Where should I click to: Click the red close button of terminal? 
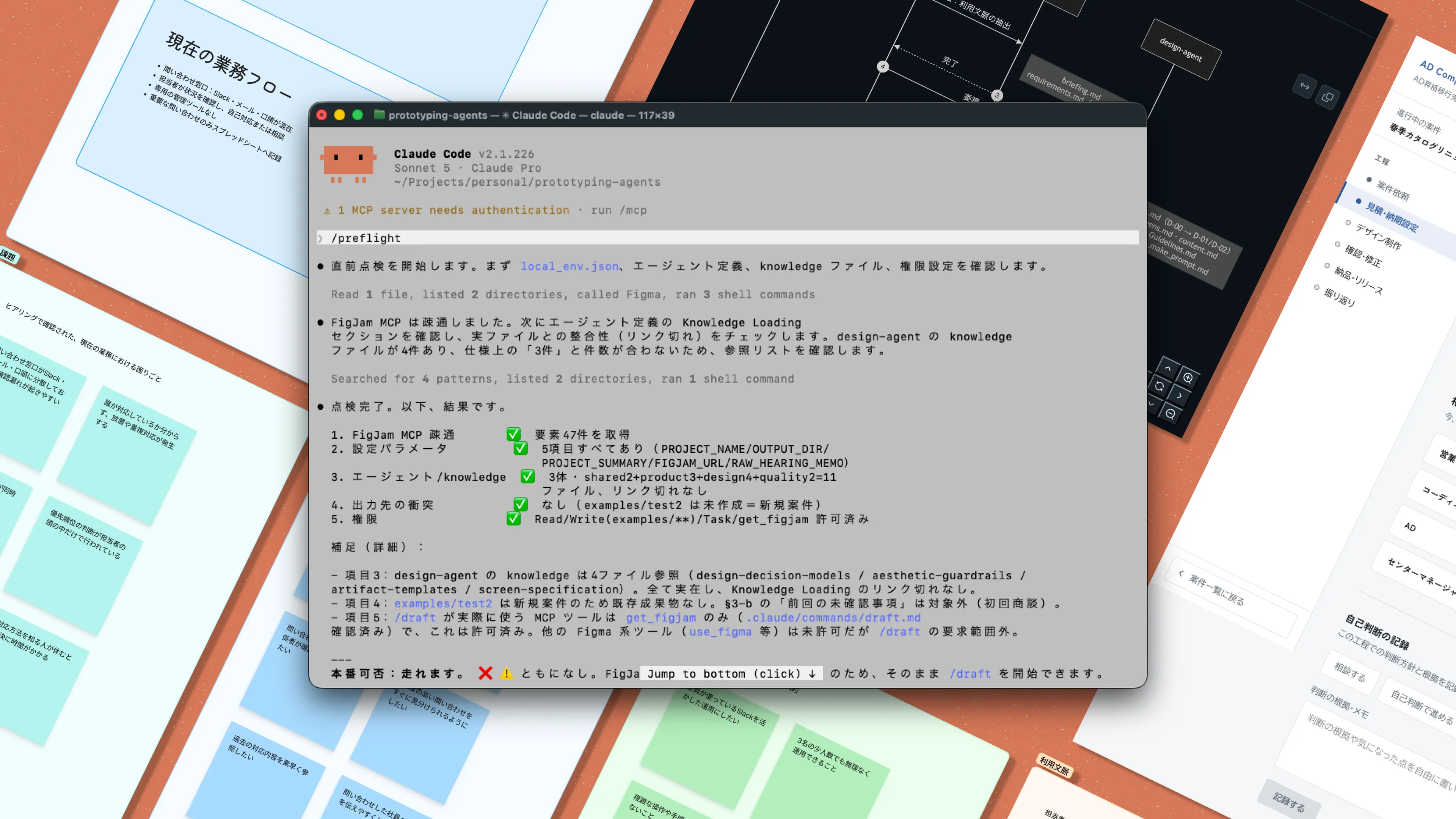322,115
